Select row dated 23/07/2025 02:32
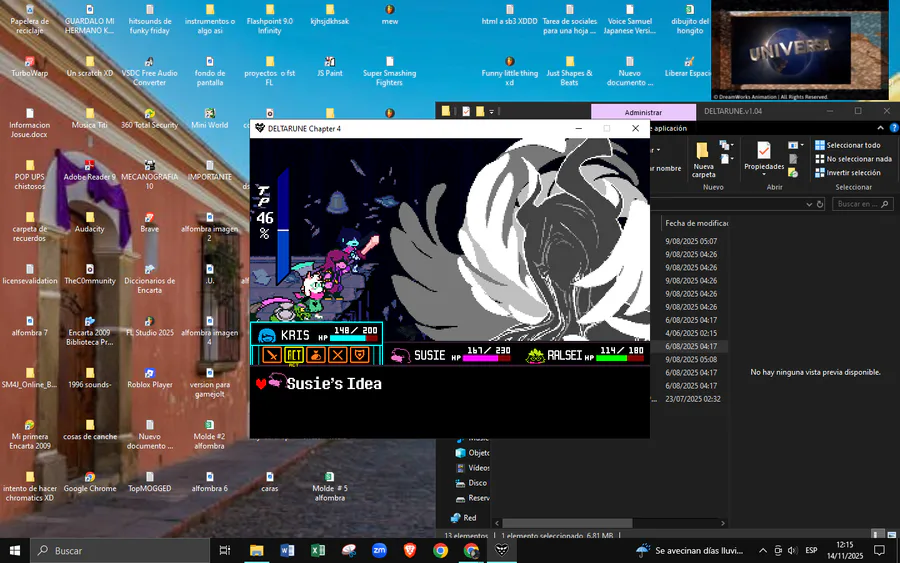This screenshot has width=900, height=563. [x=692, y=399]
